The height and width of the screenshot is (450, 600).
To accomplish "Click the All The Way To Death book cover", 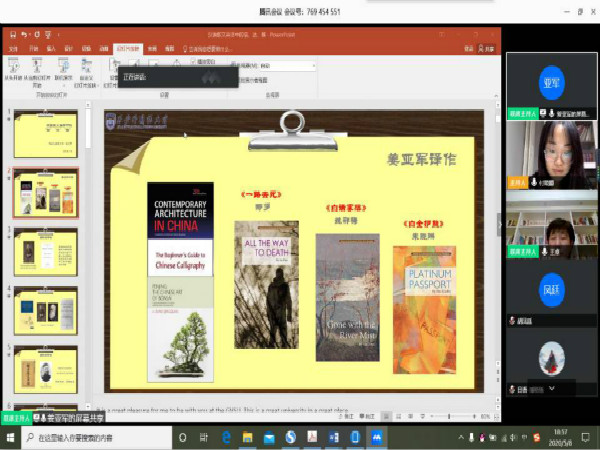I will 266,285.
